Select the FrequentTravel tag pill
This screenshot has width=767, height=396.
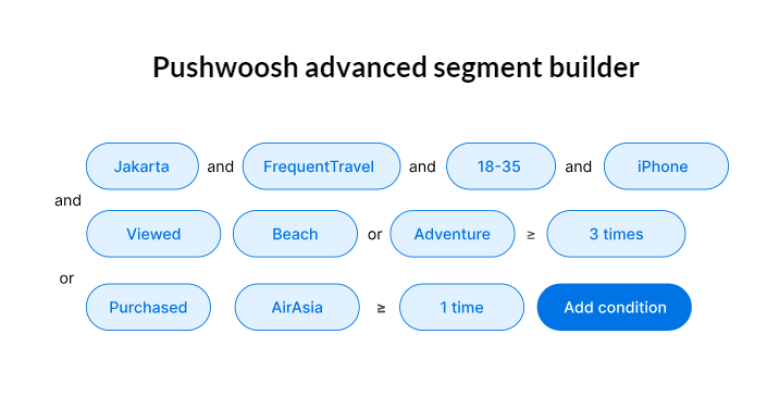coord(321,166)
